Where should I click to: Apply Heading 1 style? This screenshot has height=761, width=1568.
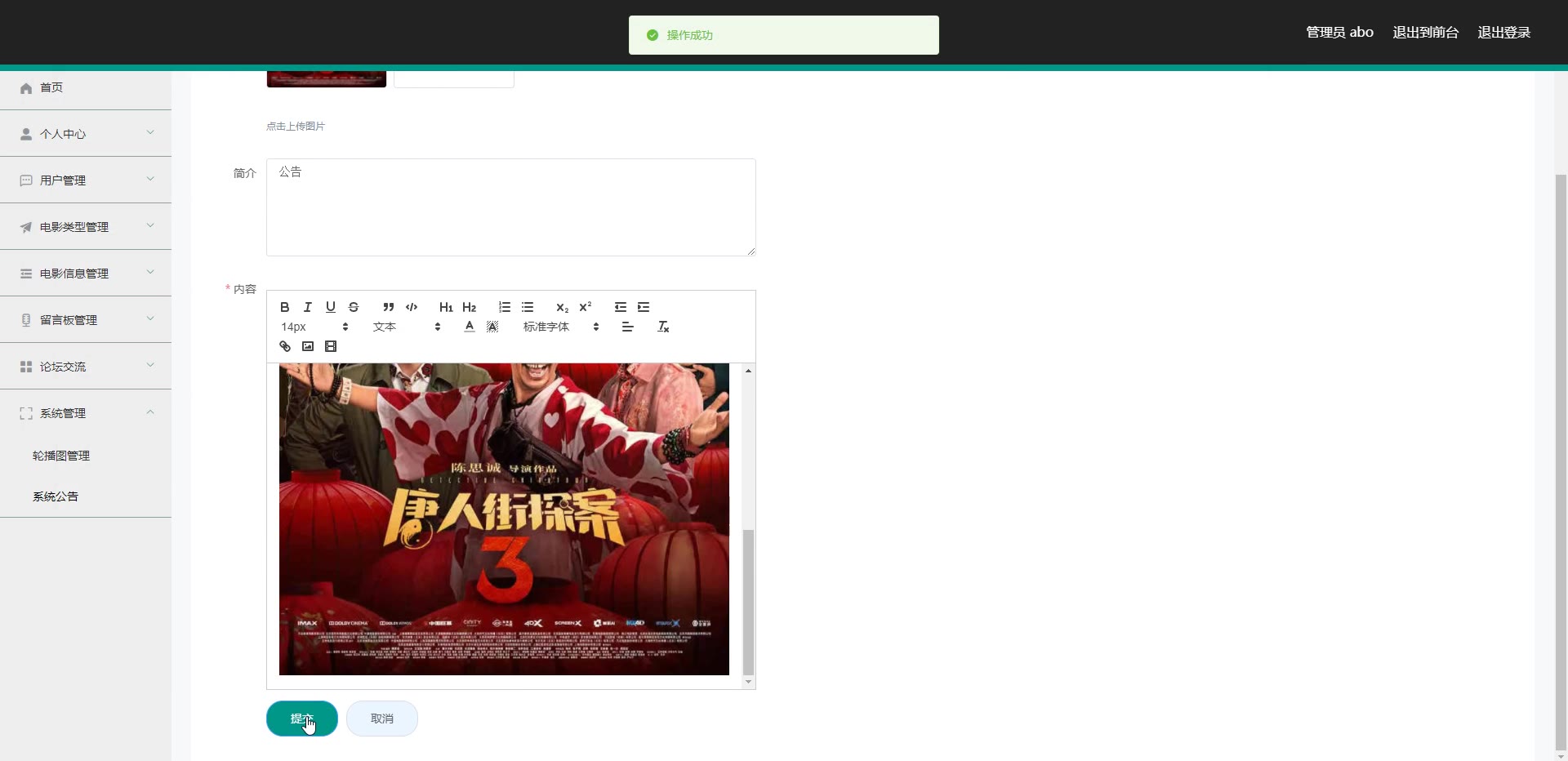click(x=446, y=307)
